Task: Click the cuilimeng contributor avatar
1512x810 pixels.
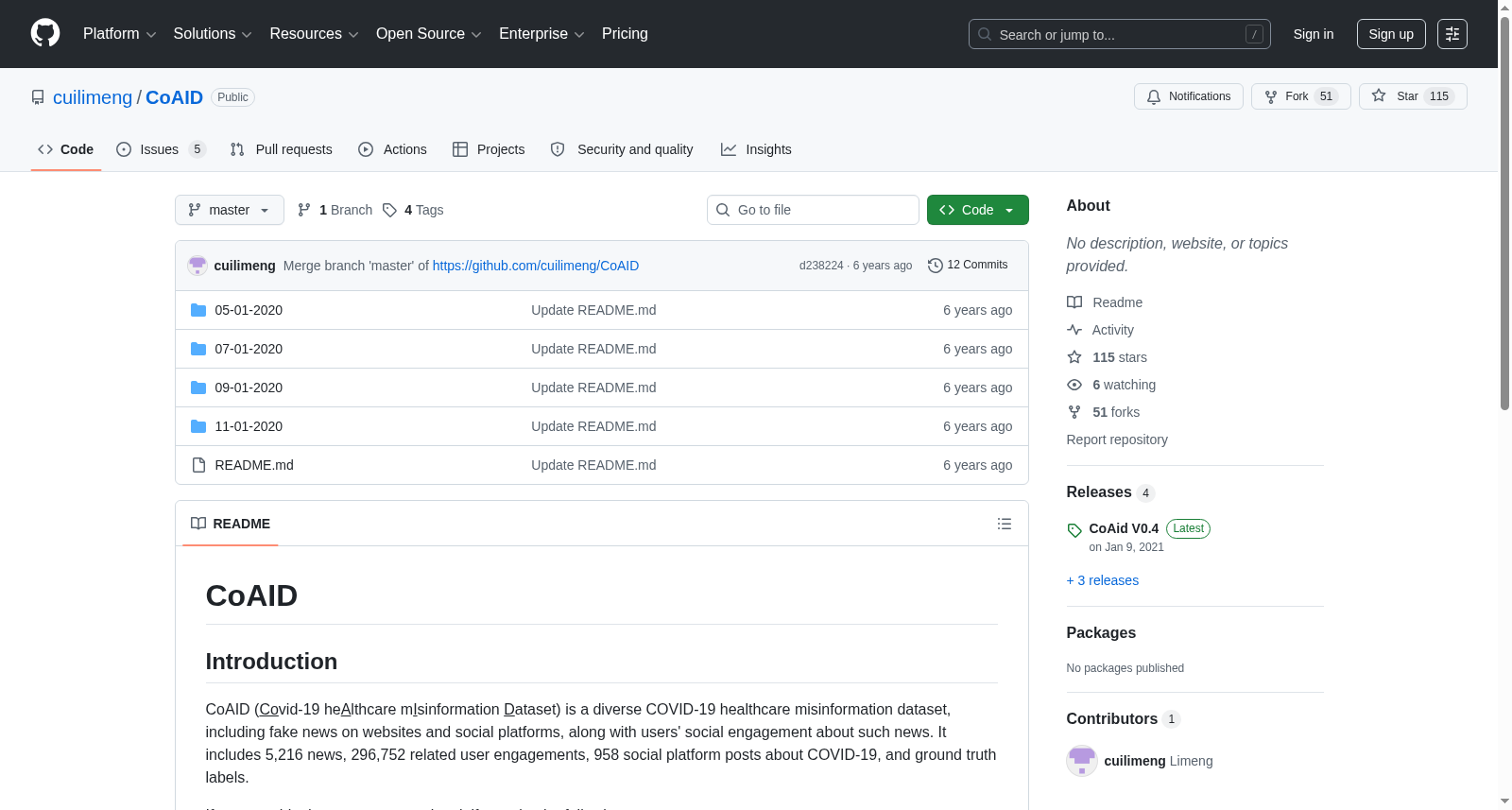Action: coord(1082,761)
